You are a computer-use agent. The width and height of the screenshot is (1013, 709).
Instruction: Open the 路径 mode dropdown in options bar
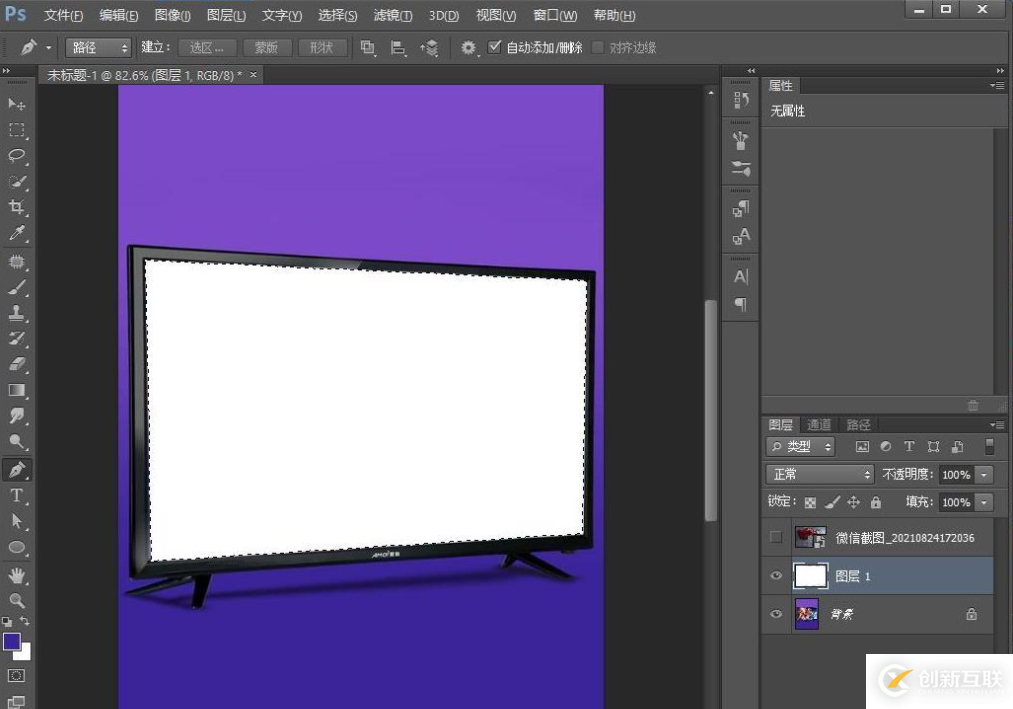tap(98, 47)
